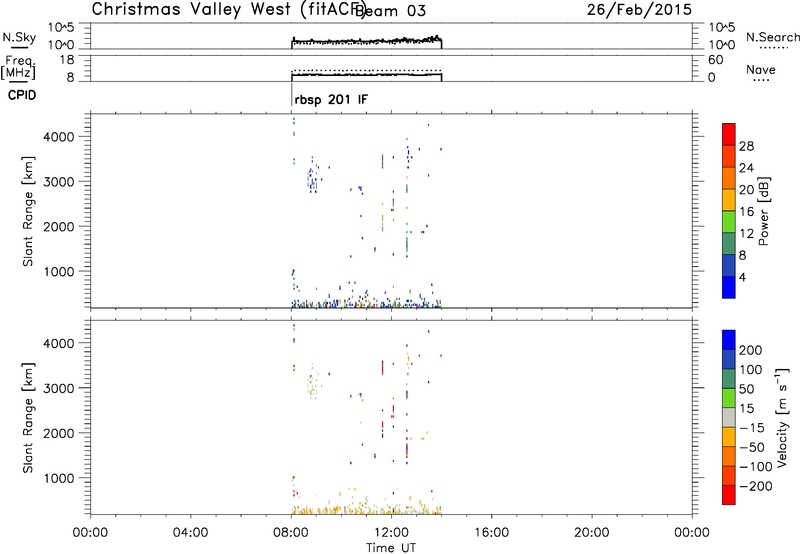The width and height of the screenshot is (800, 554).
Task: Pick the Power colorbar segment between 4 and 8
Action: click(729, 265)
